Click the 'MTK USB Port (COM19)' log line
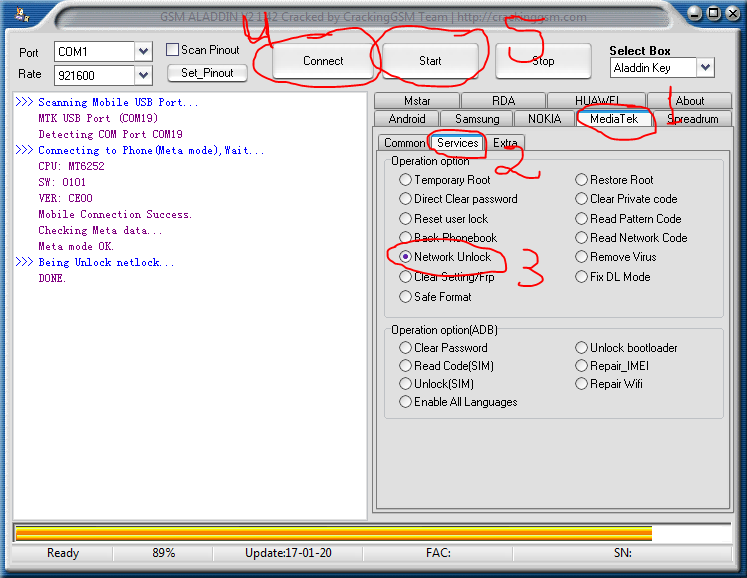Image resolution: width=747 pixels, height=578 pixels. pyautogui.click(x=98, y=118)
